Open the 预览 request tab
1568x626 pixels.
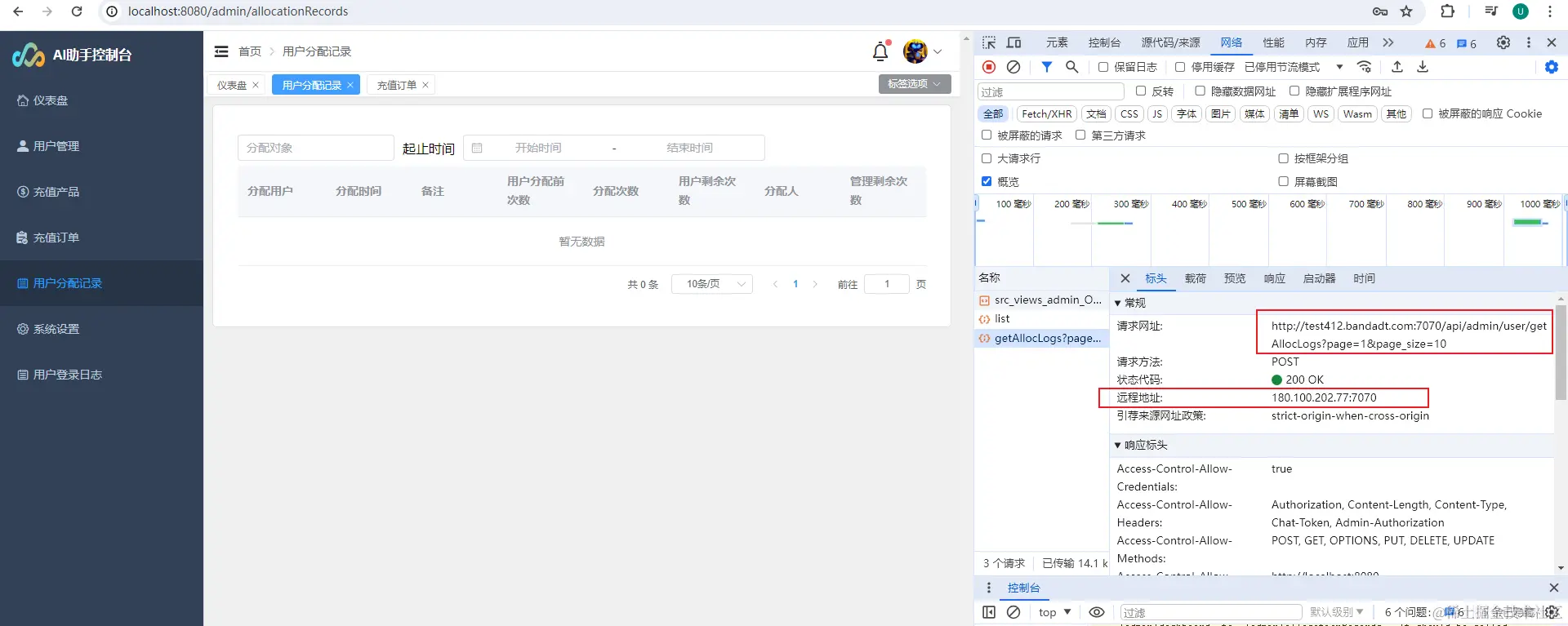click(1235, 278)
